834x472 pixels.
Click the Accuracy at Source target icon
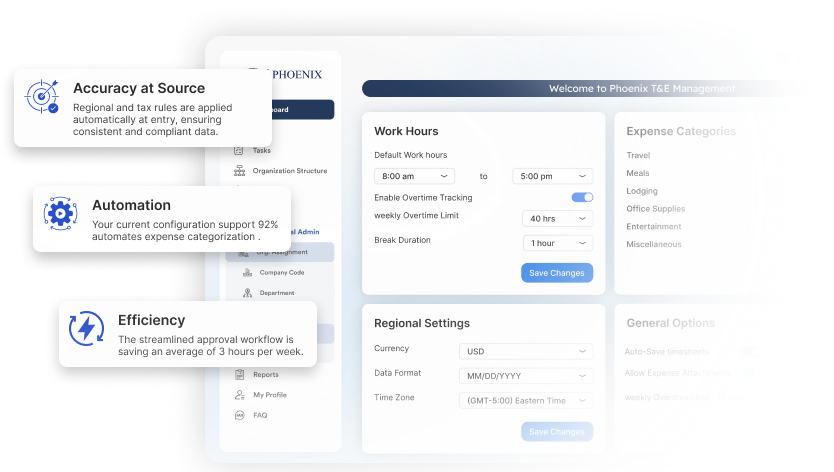click(x=42, y=95)
